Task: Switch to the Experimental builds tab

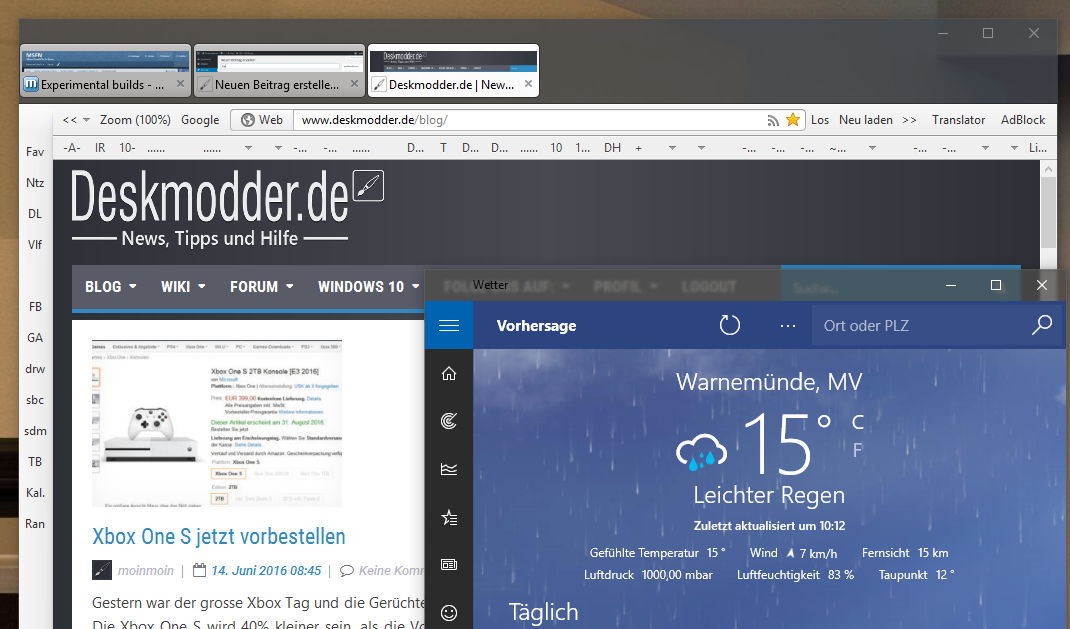Action: tap(105, 71)
